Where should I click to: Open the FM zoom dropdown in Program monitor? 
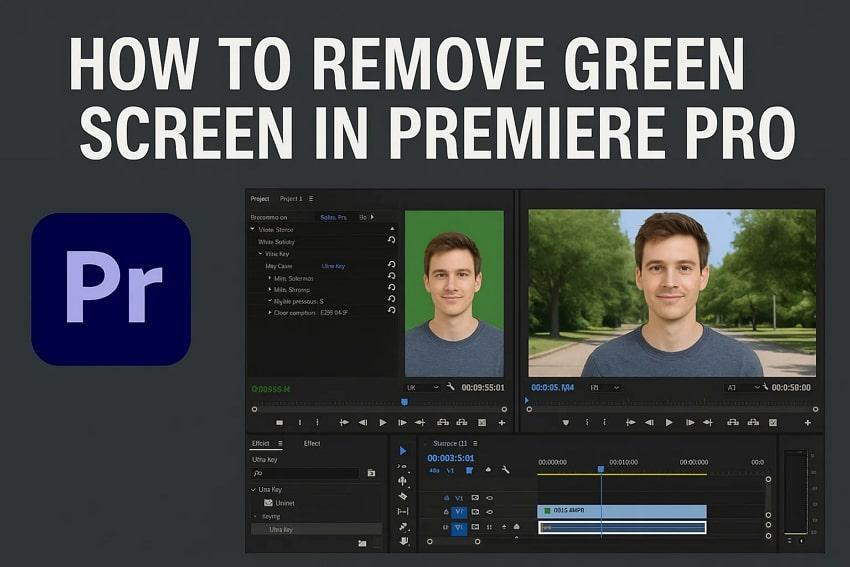point(604,388)
